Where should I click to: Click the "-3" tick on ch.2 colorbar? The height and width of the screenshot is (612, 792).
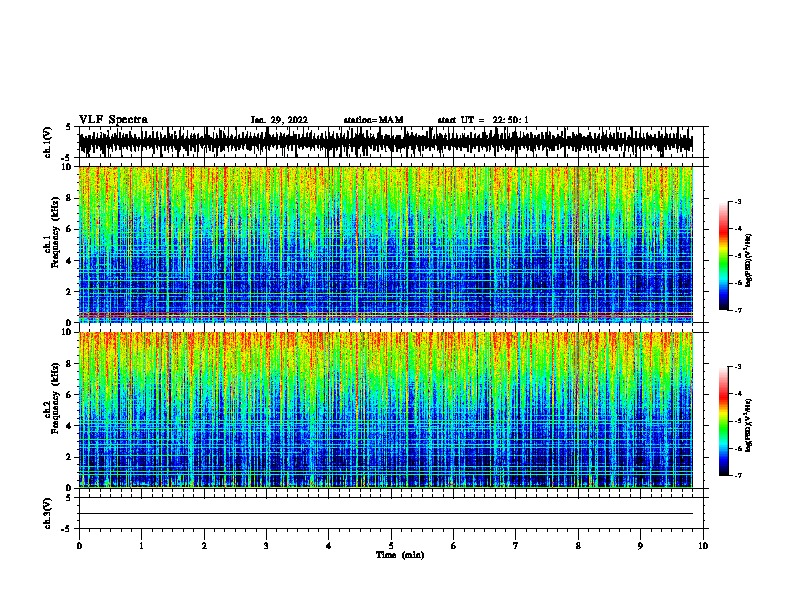tap(737, 367)
